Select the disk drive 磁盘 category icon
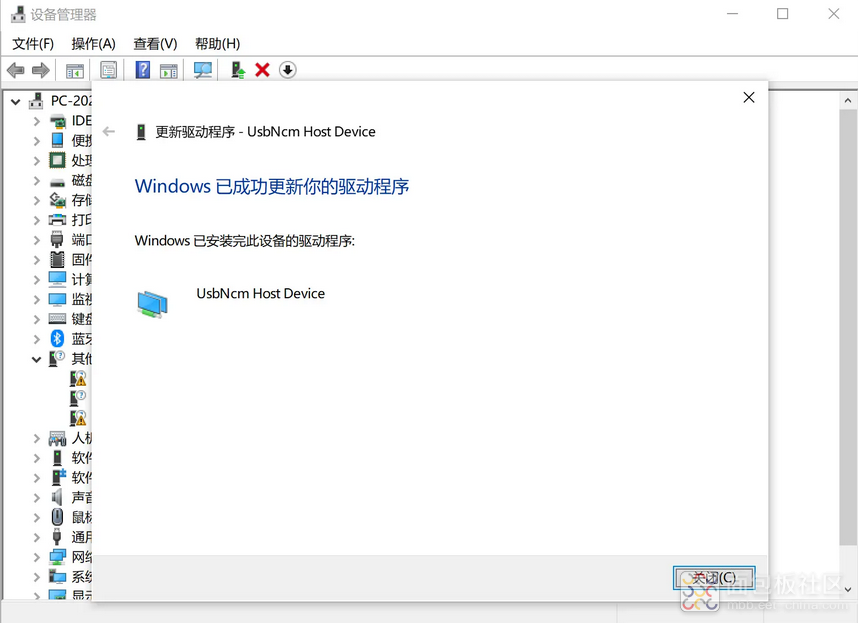 point(57,181)
